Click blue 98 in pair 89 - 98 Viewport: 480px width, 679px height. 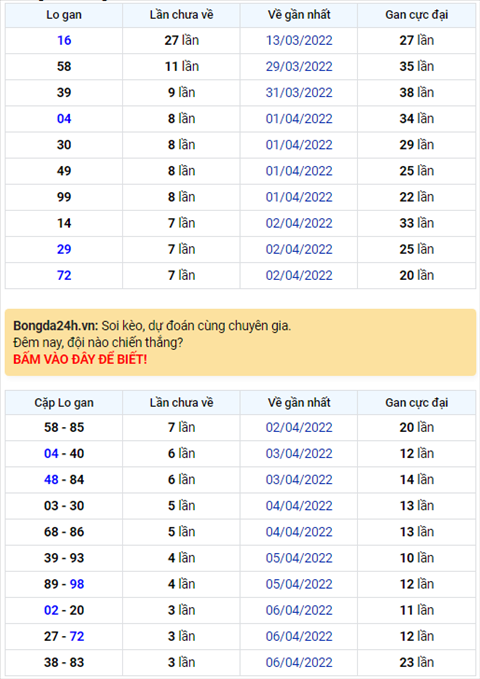click(77, 584)
